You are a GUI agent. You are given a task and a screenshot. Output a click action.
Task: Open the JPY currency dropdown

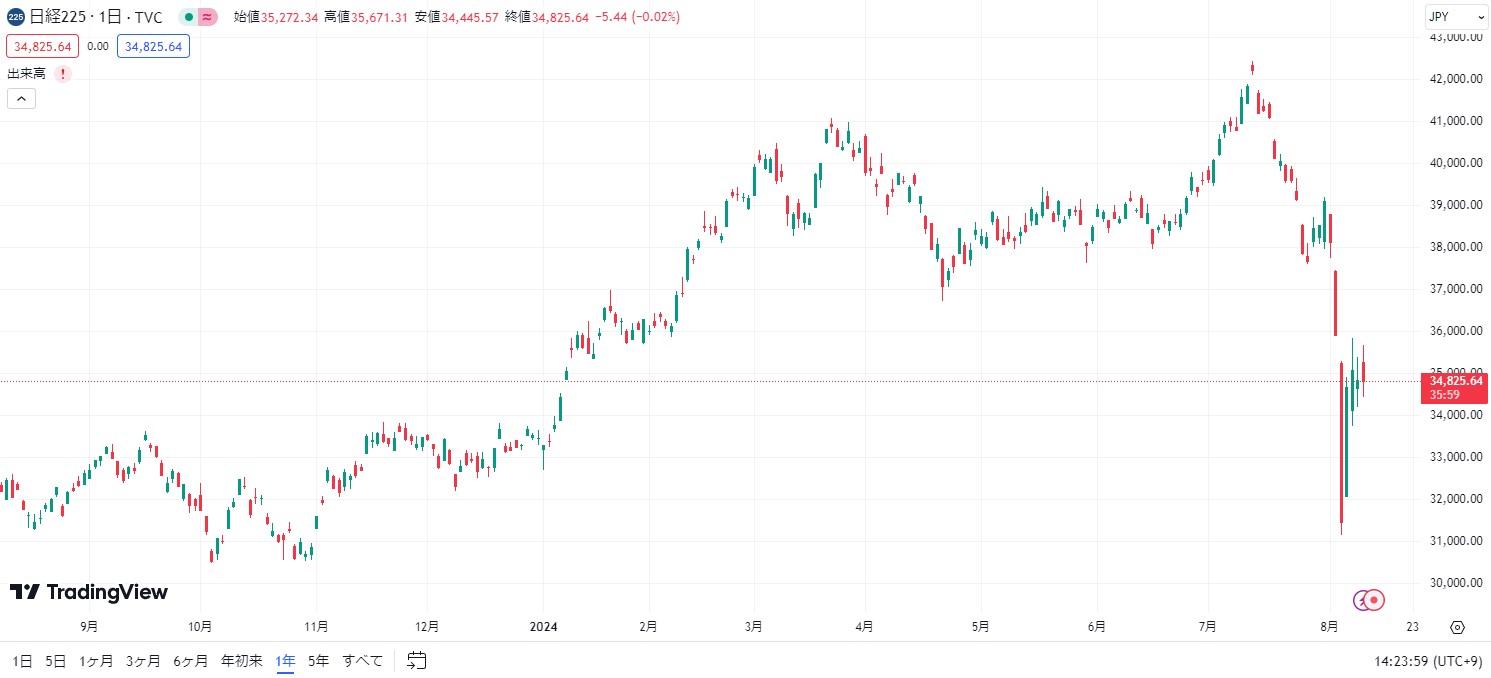tap(1455, 17)
